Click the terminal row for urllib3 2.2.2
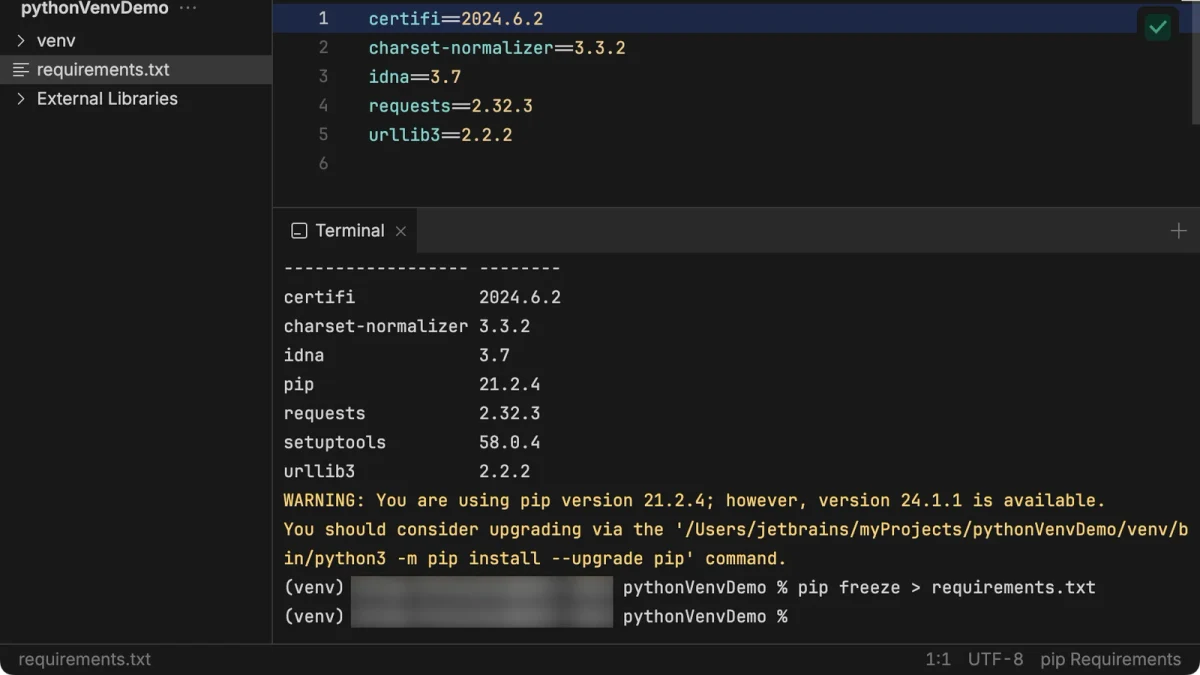 point(407,472)
